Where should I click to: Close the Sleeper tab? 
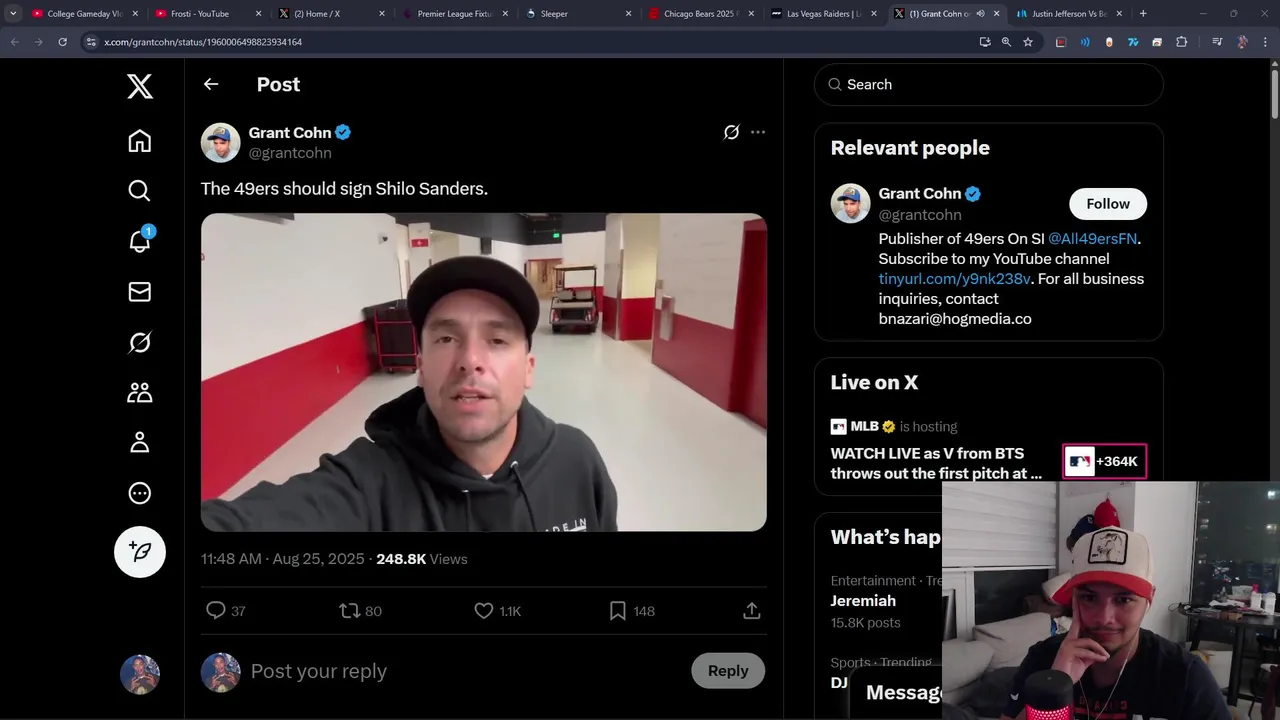[x=628, y=14]
